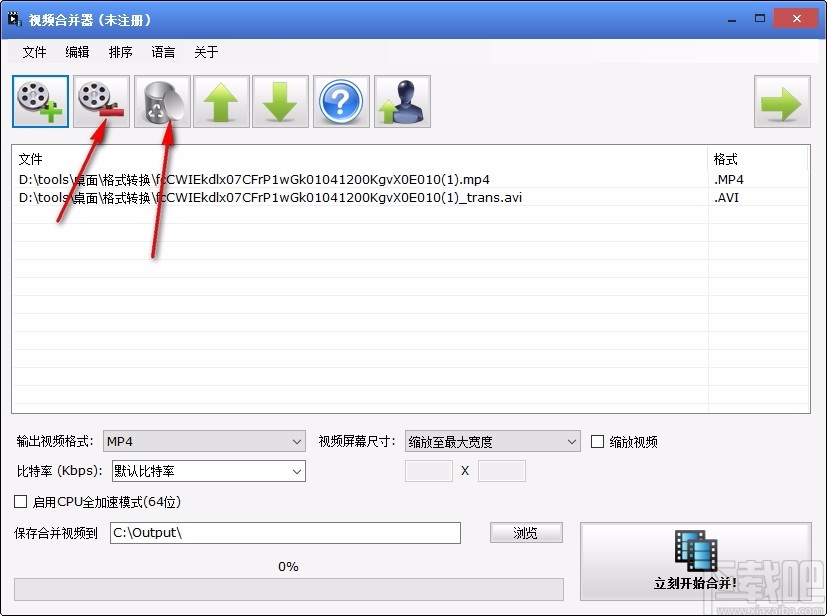Toggle the scale video option off
The width and height of the screenshot is (827, 616).
tap(596, 441)
